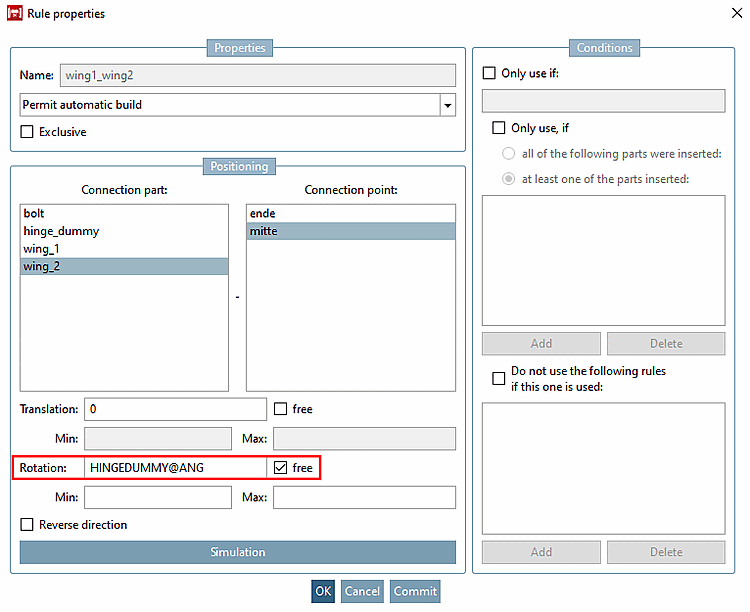
Task: Click Delete under the excluded rules list
Action: (666, 552)
